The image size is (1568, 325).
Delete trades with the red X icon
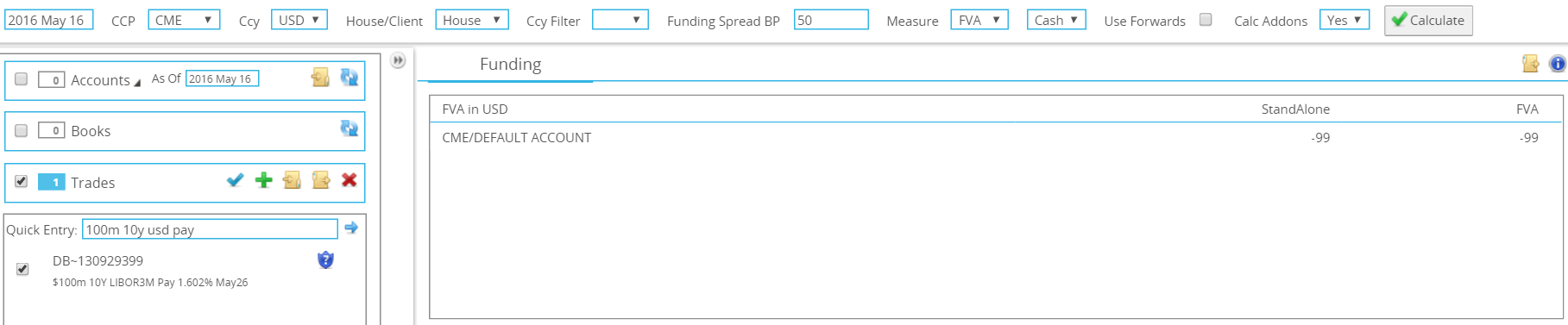tap(349, 180)
